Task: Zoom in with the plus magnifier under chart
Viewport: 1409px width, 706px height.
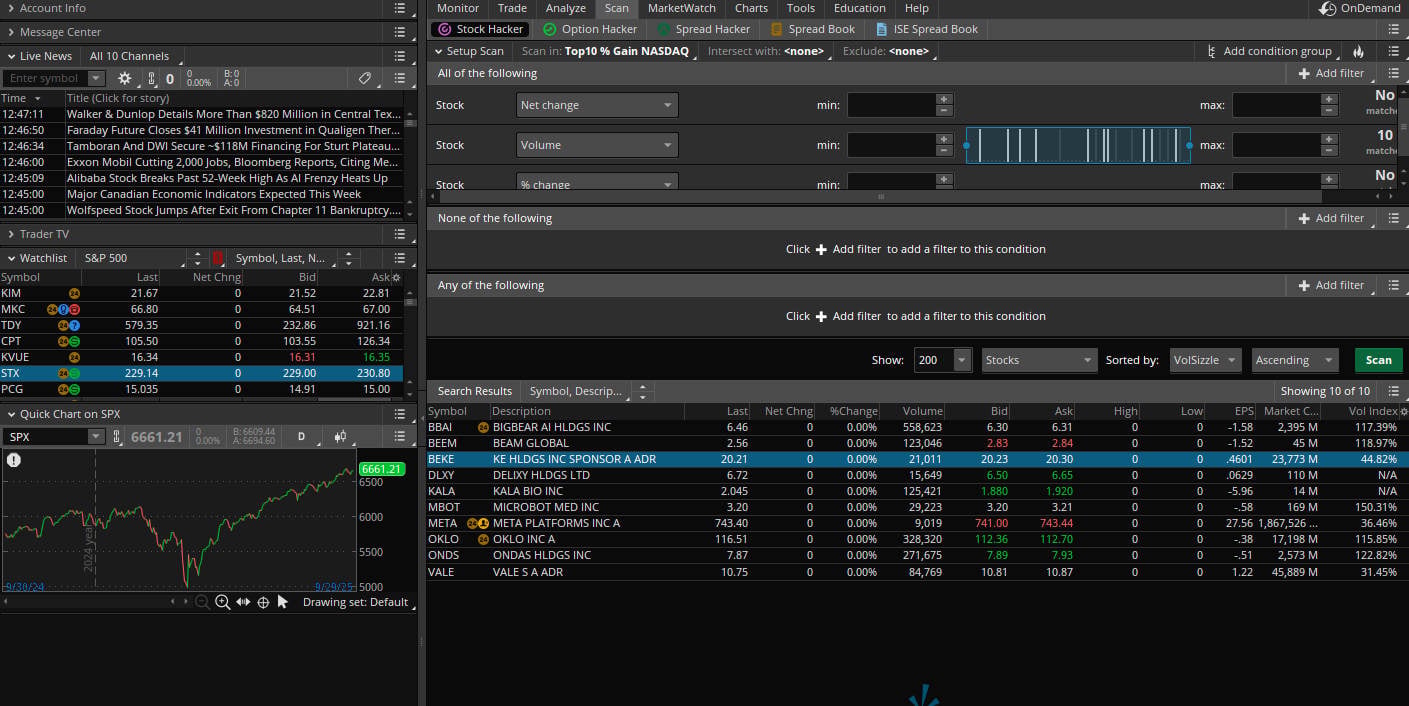Action: [222, 602]
